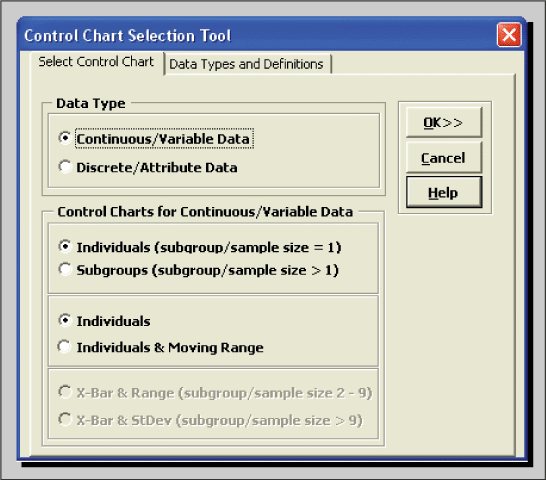Close the Control Chart Selection Tool dialog

pyautogui.click(x=509, y=35)
